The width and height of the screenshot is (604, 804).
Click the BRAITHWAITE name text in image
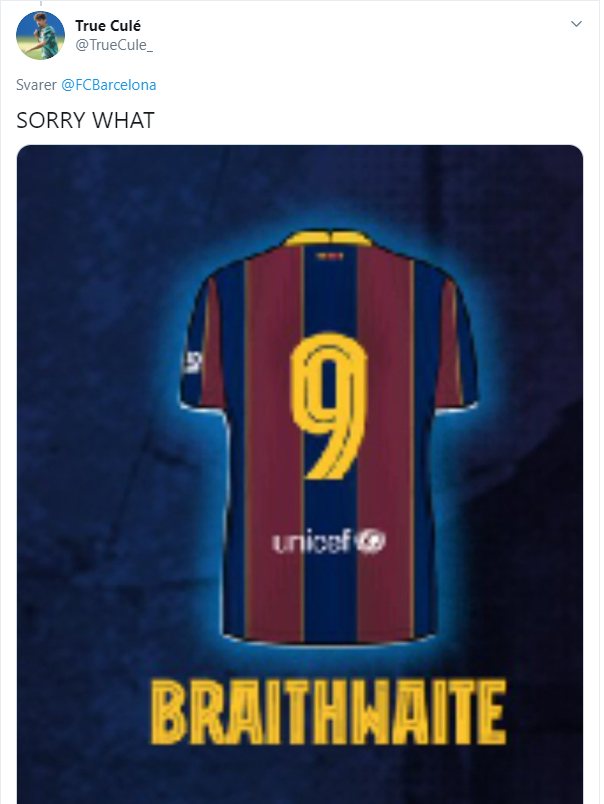click(x=329, y=712)
